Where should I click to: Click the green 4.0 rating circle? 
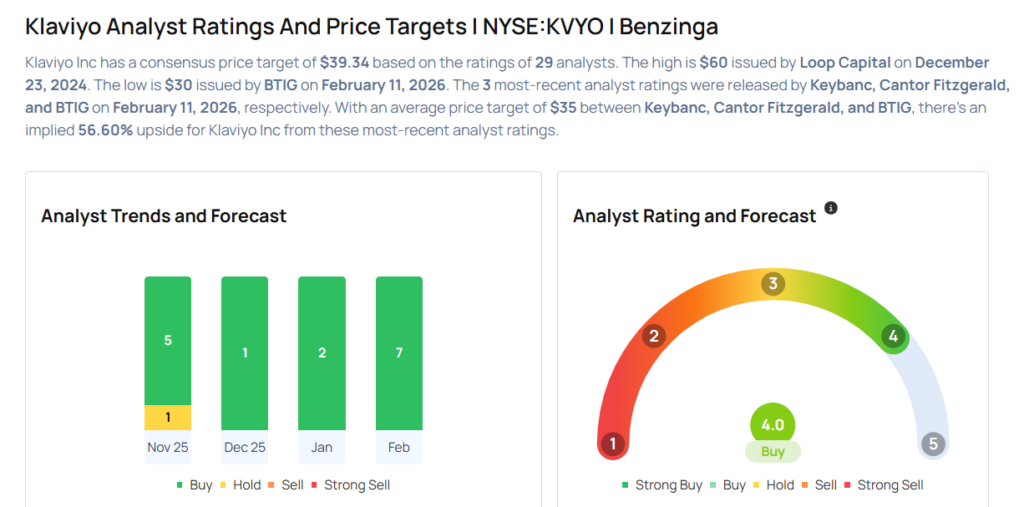772,423
